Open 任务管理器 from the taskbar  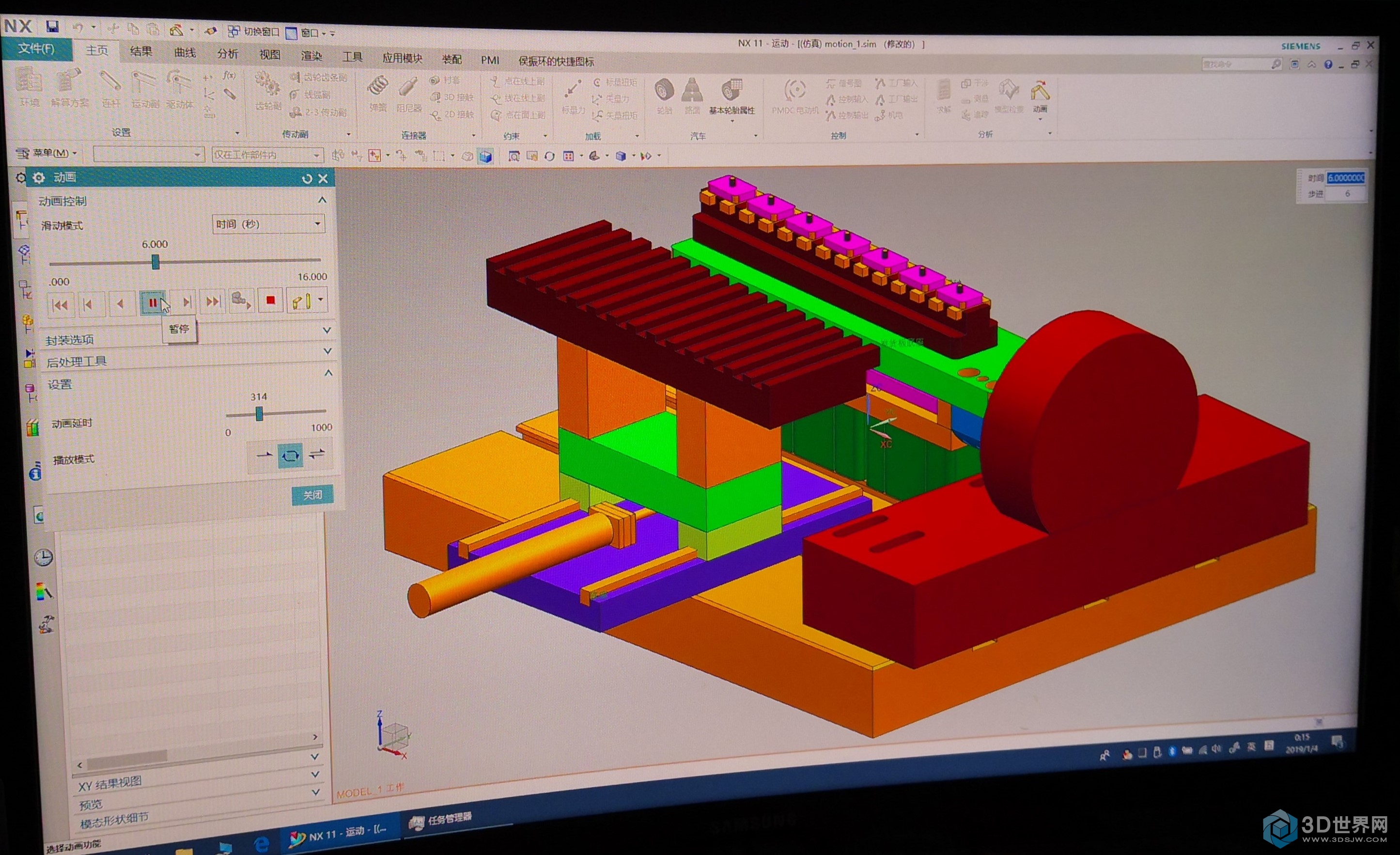[441, 820]
